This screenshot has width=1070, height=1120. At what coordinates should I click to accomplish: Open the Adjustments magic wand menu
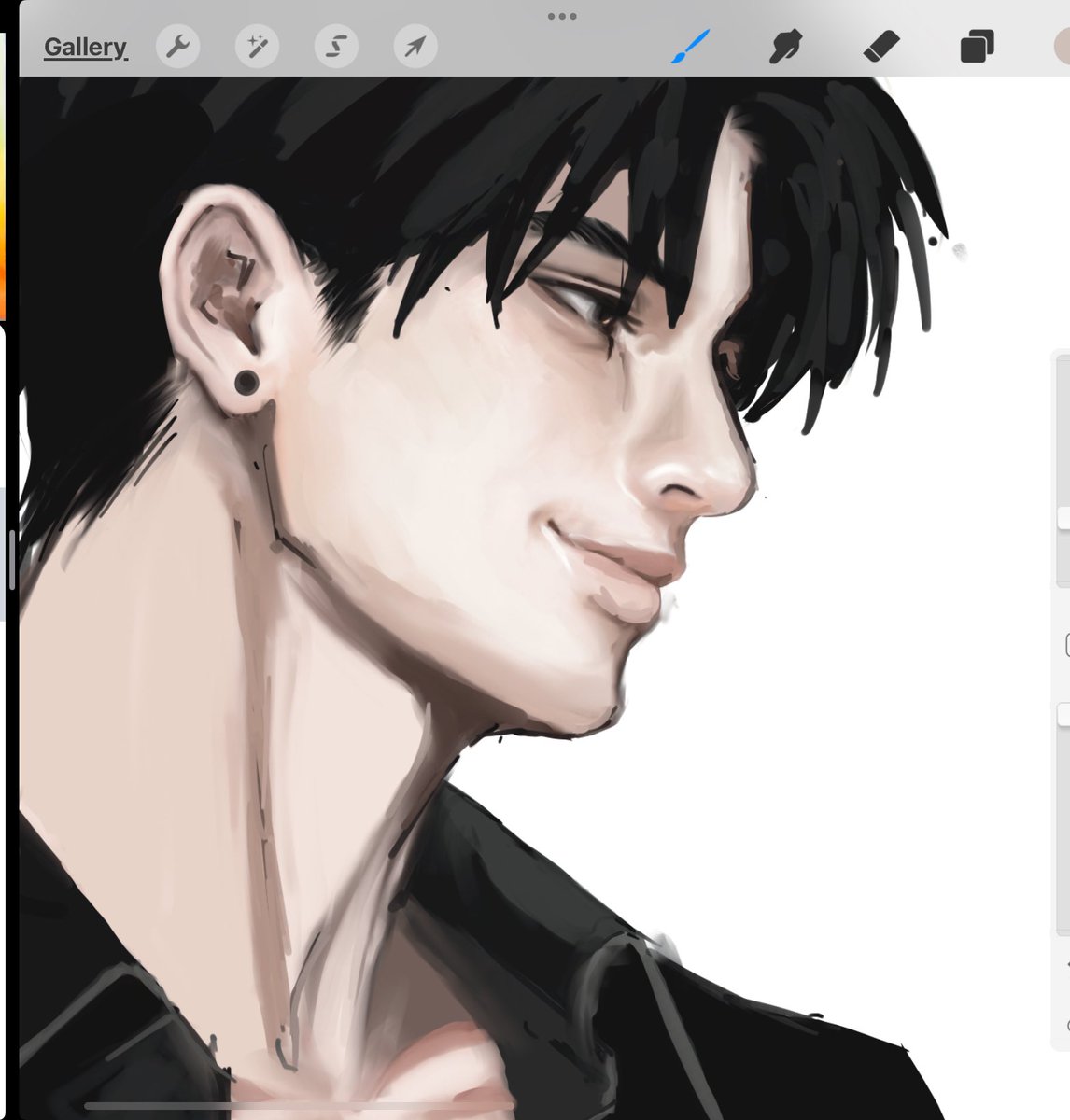257,45
